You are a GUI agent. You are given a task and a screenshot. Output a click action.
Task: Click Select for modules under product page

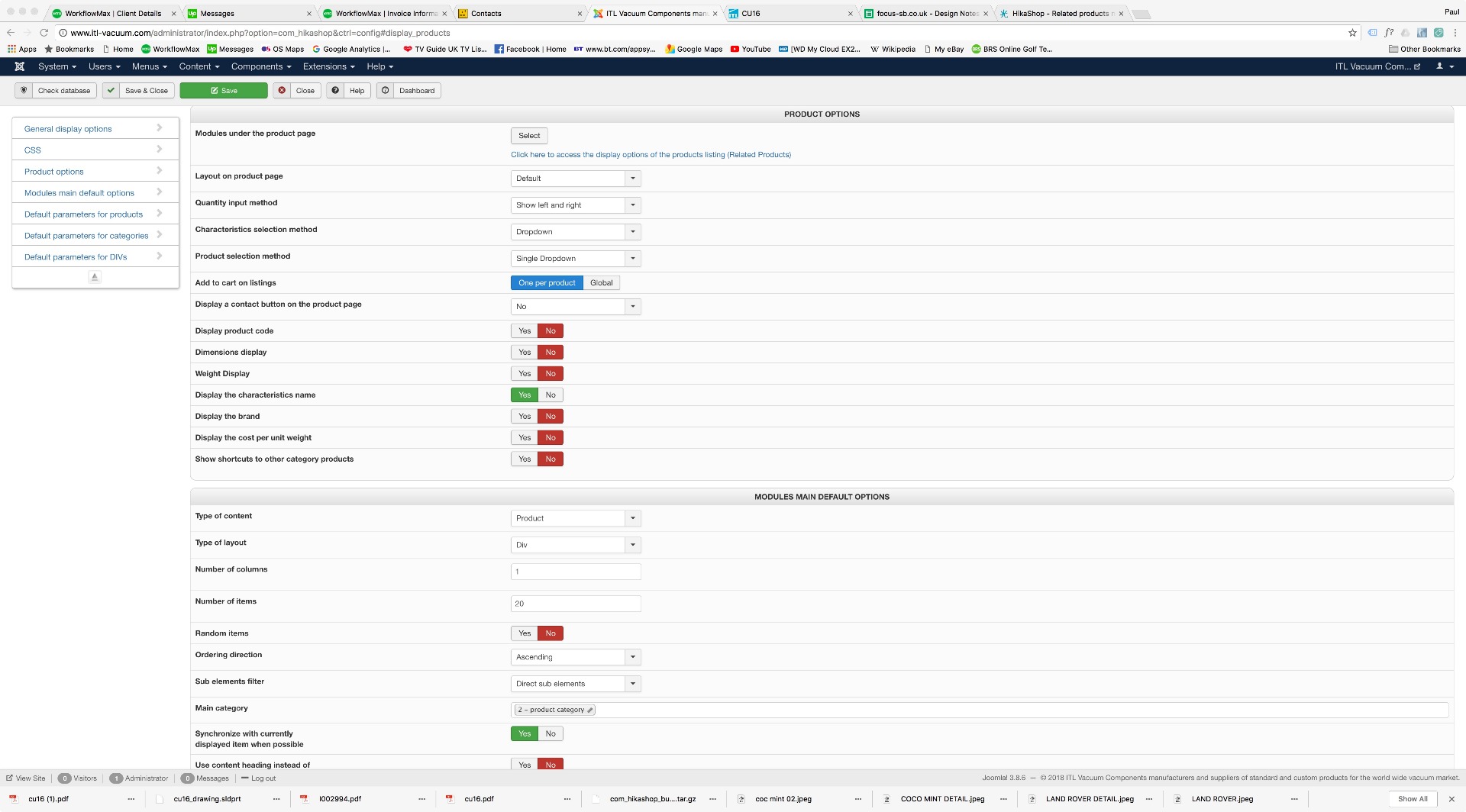click(x=529, y=136)
